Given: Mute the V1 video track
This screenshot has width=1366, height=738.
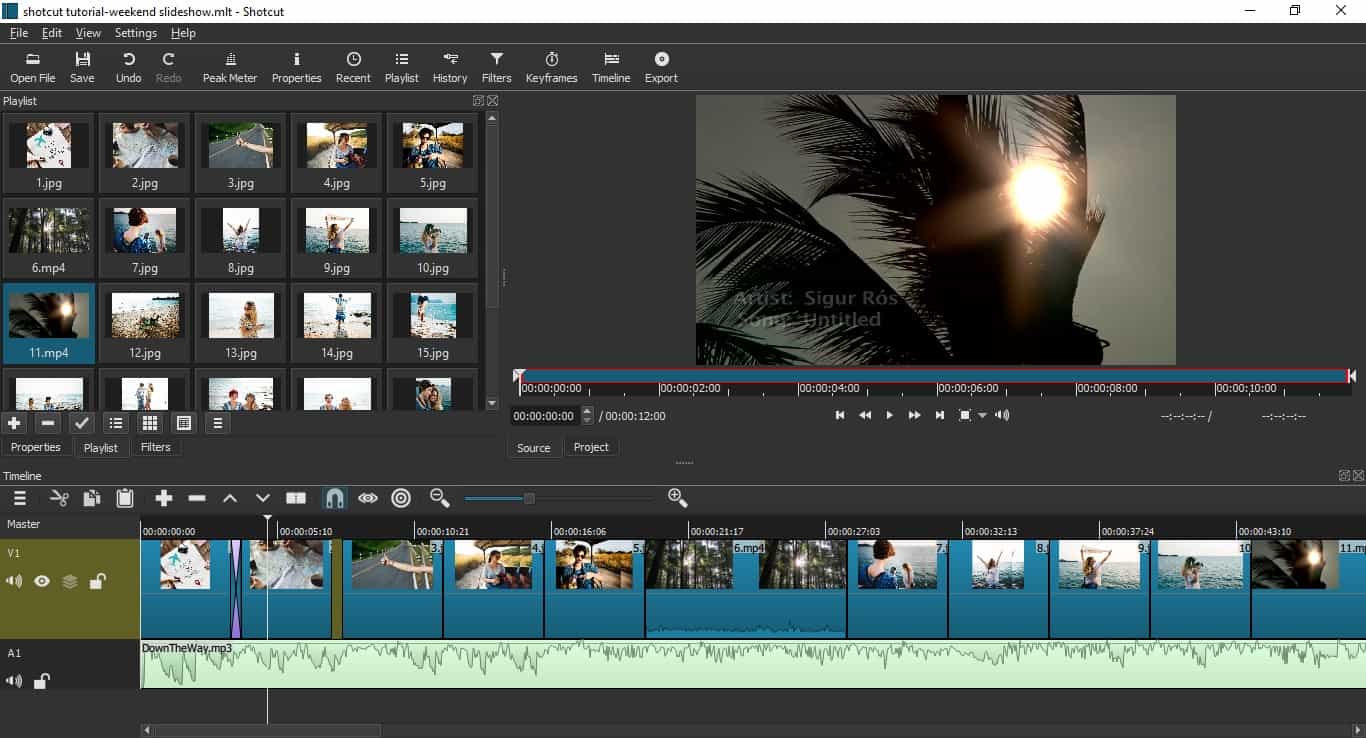Looking at the screenshot, I should coord(14,581).
